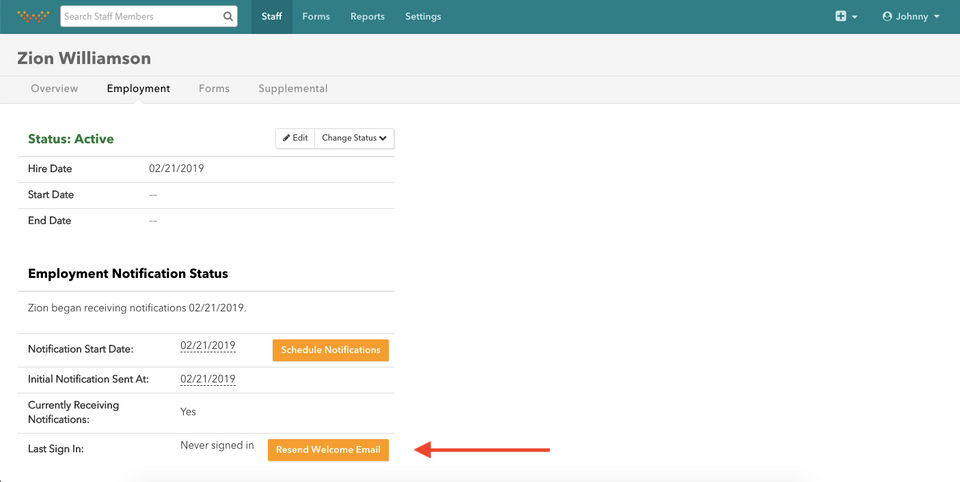Expand the Johnny account dropdown arrow

pos(936,17)
